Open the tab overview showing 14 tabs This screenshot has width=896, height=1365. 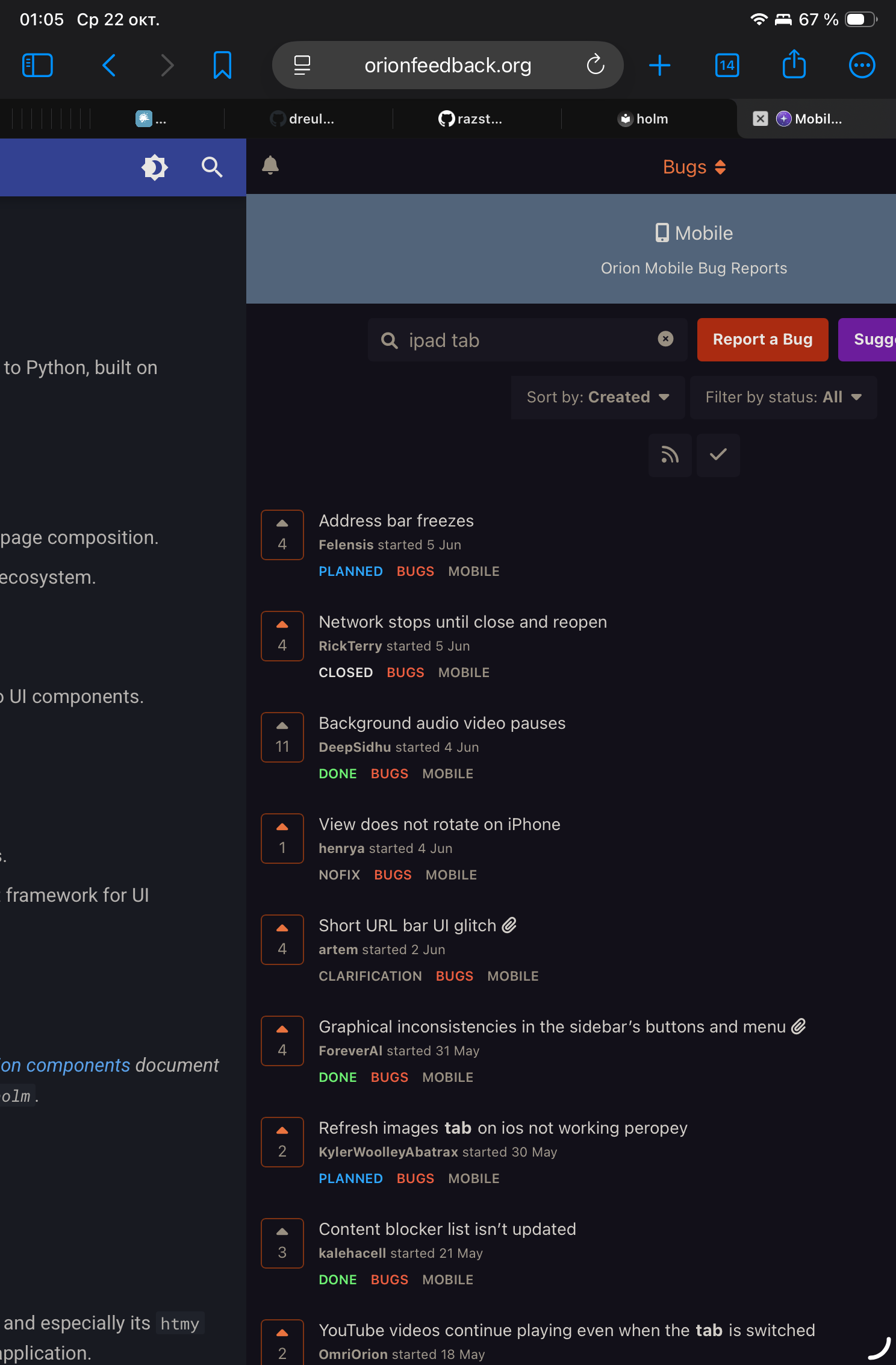coord(727,65)
